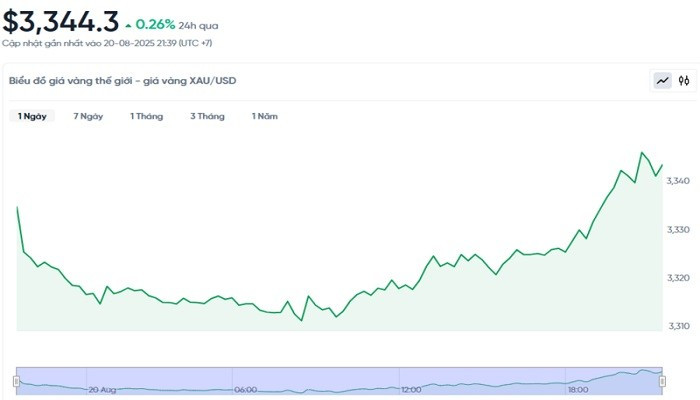Click the green up-arrow beside 0.26%
700x400 pixels.
click(x=128, y=24)
